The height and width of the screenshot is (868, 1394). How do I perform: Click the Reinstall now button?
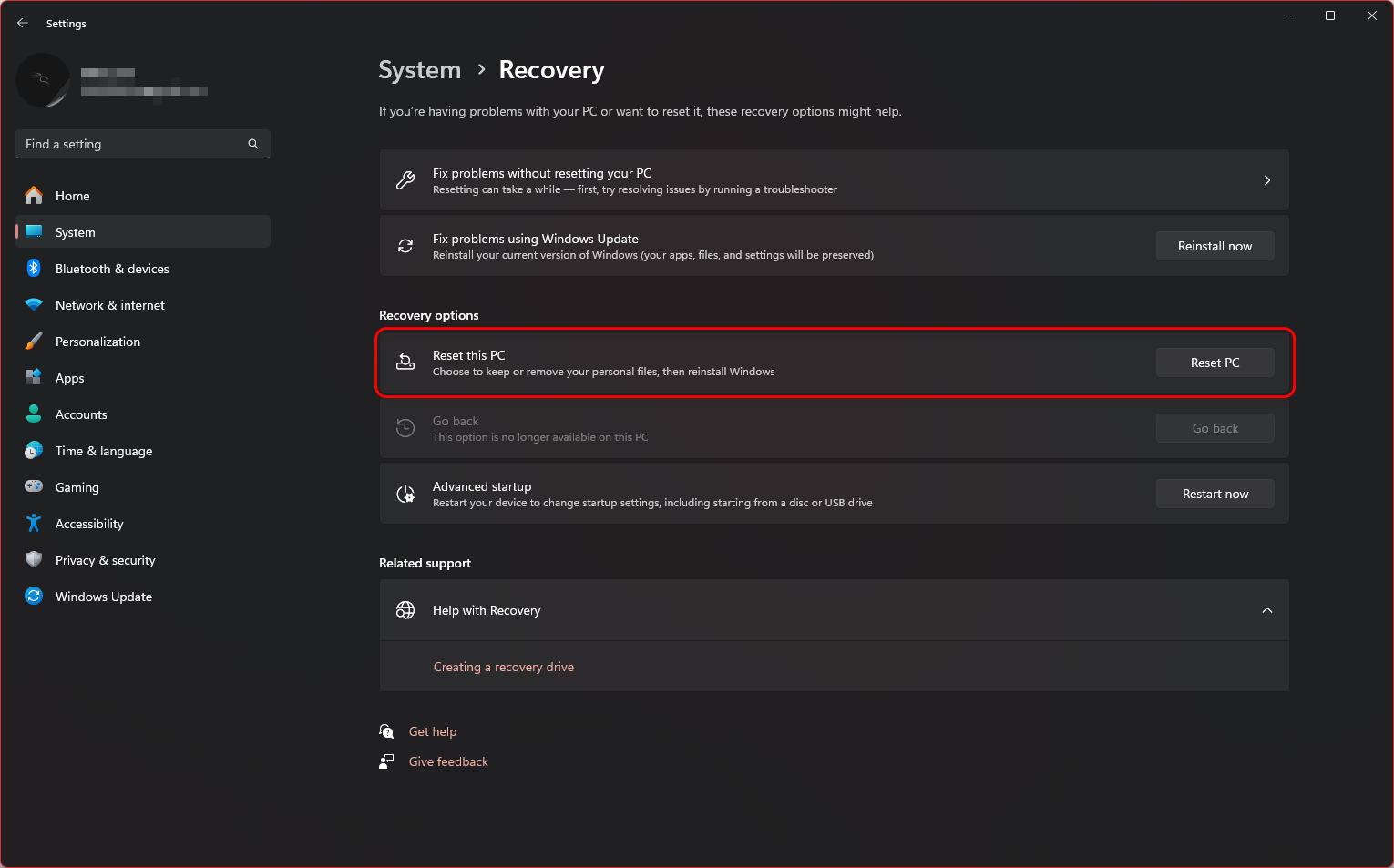pos(1215,246)
